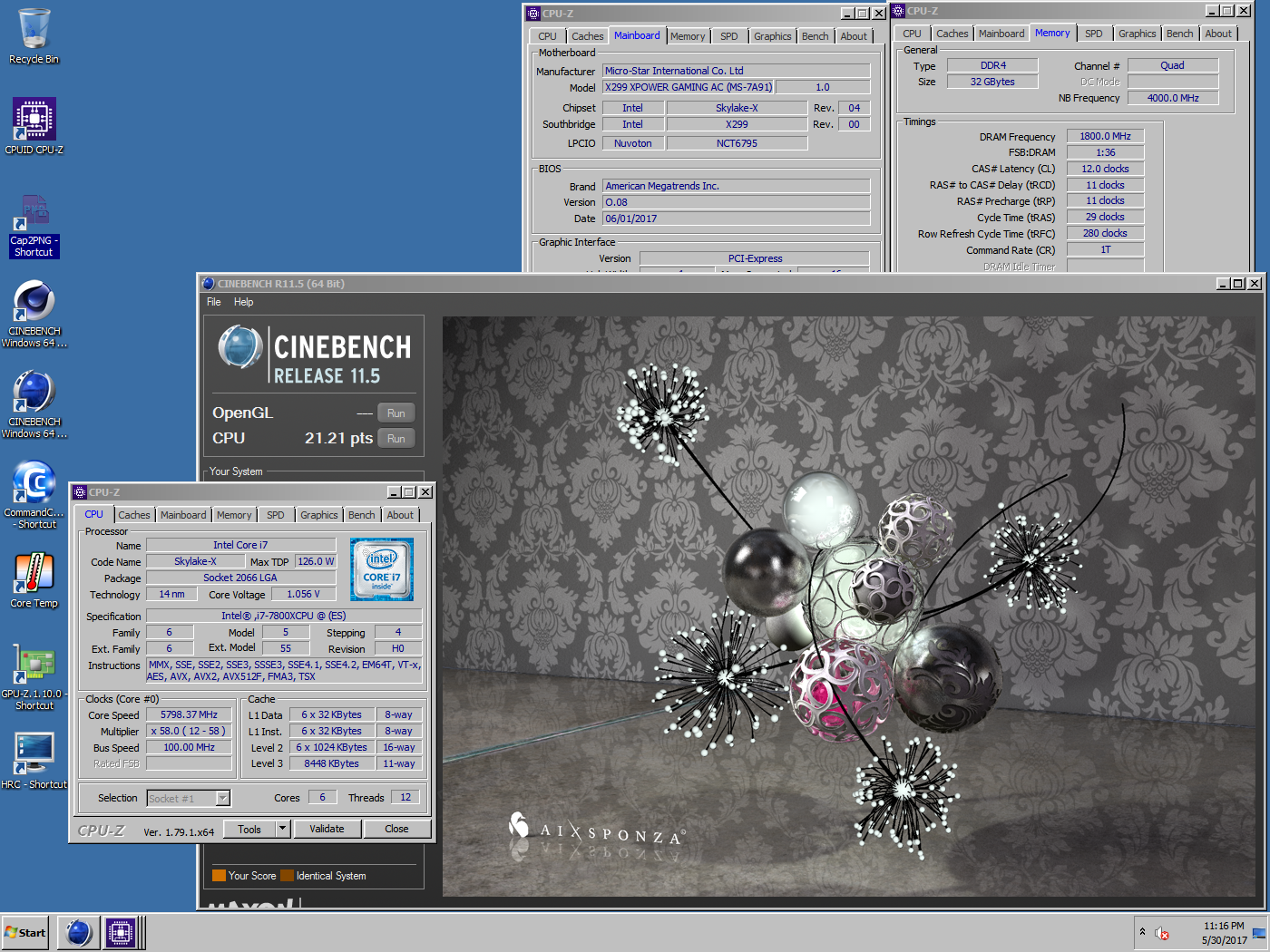Screen dimensions: 1270x952
Task: Open second CINEBENCH Windows 64 desktop icon
Action: tap(34, 404)
